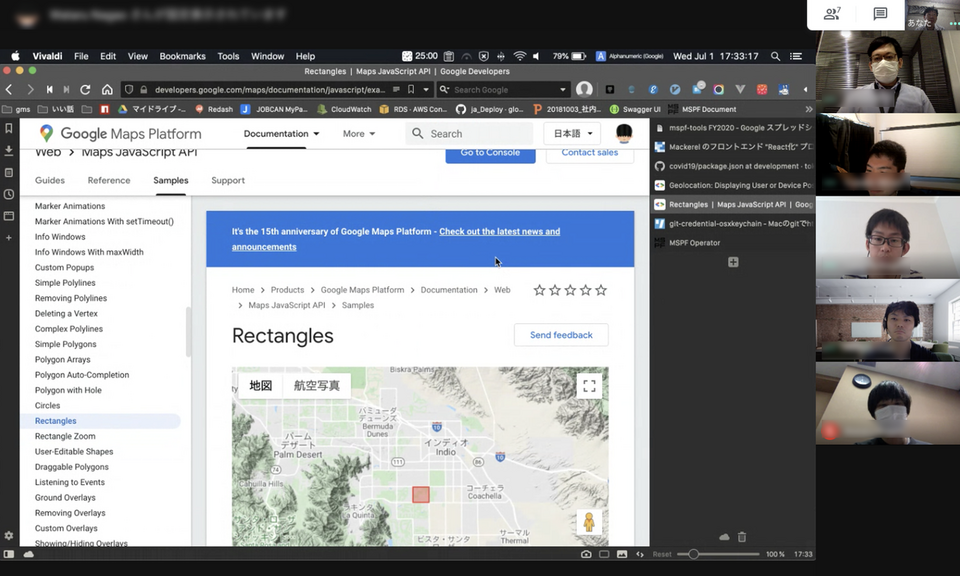Click the forward navigation arrow
Image resolution: width=960 pixels, height=576 pixels.
[30, 89]
